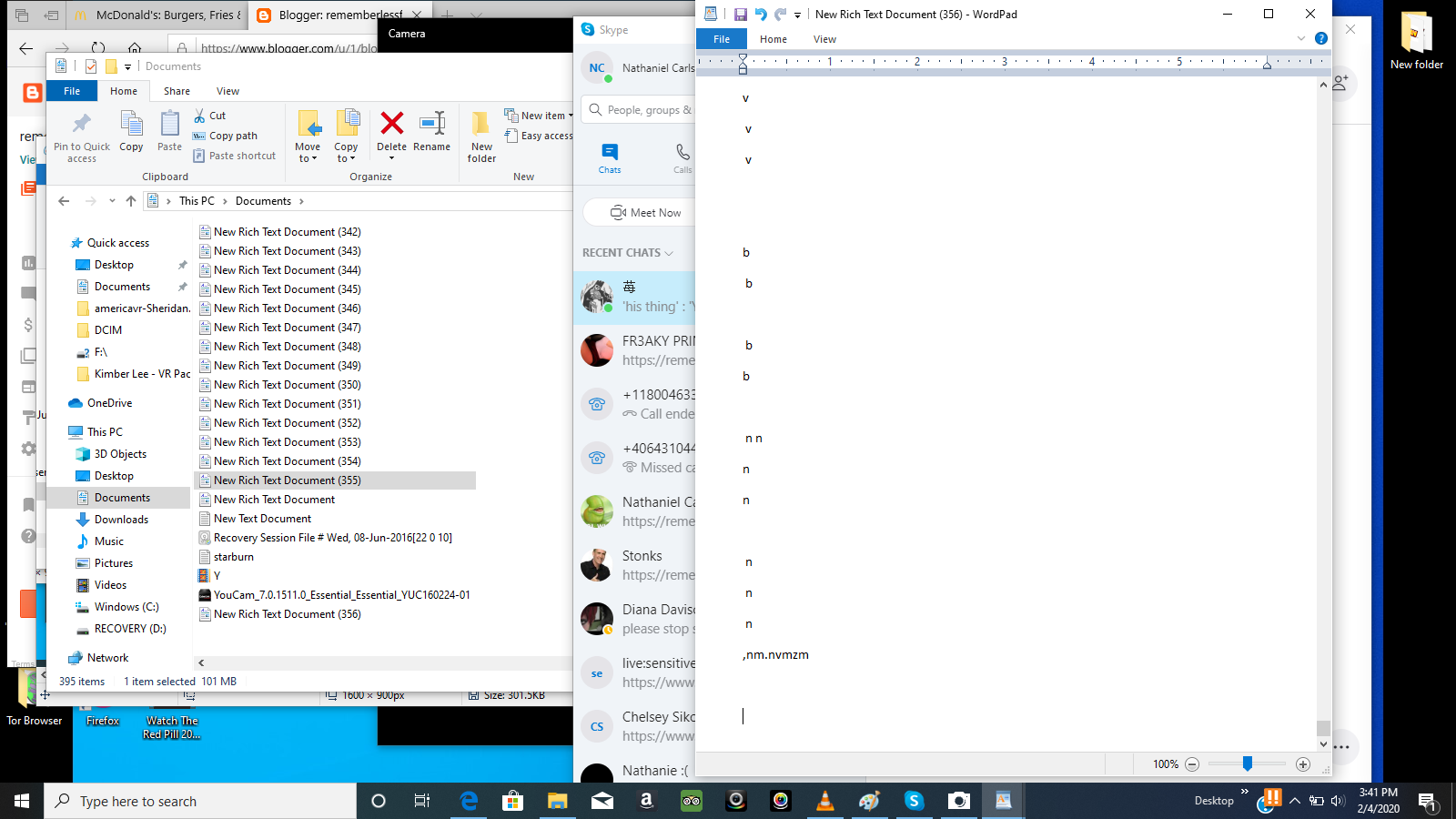Click the WordPad vertical scrollbar thumb
The height and width of the screenshot is (819, 1456).
pos(1323,728)
